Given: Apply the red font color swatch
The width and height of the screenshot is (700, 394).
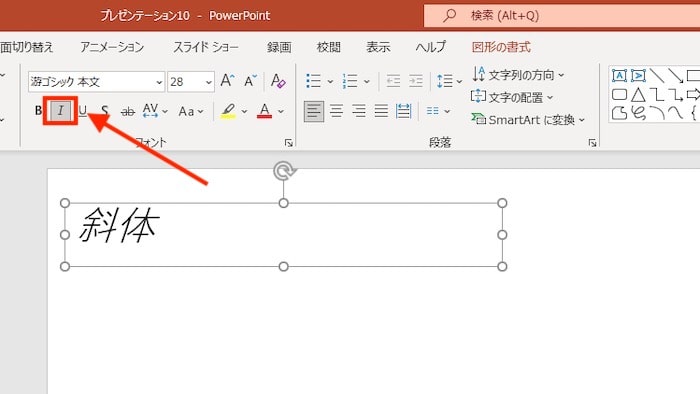Looking at the screenshot, I should (x=264, y=111).
